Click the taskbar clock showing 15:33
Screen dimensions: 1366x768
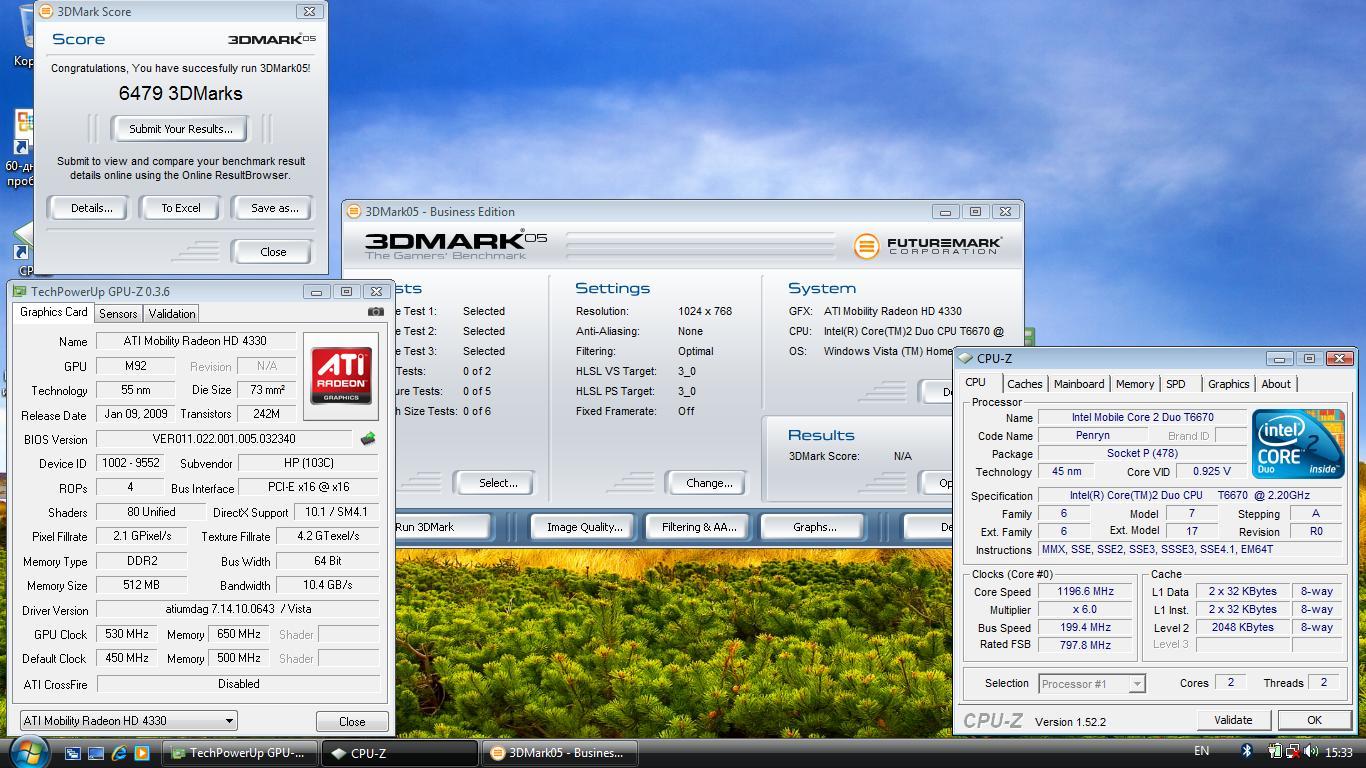[1339, 752]
